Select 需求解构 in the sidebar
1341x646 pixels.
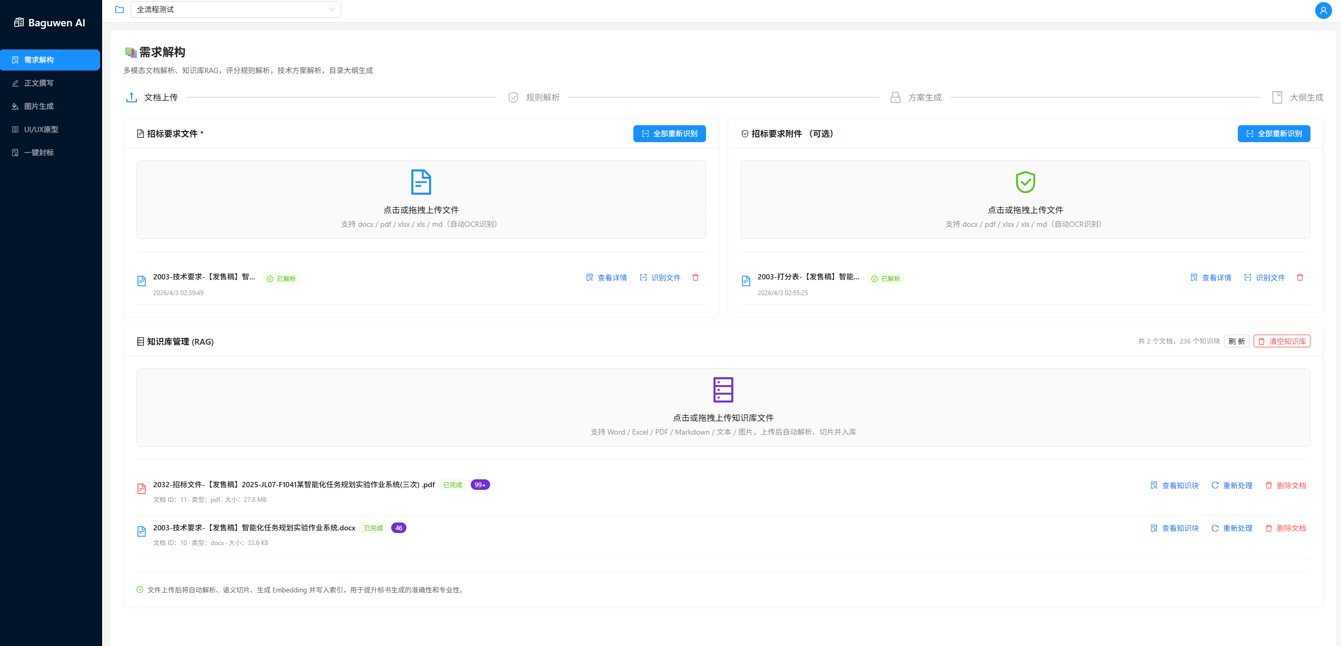click(50, 60)
